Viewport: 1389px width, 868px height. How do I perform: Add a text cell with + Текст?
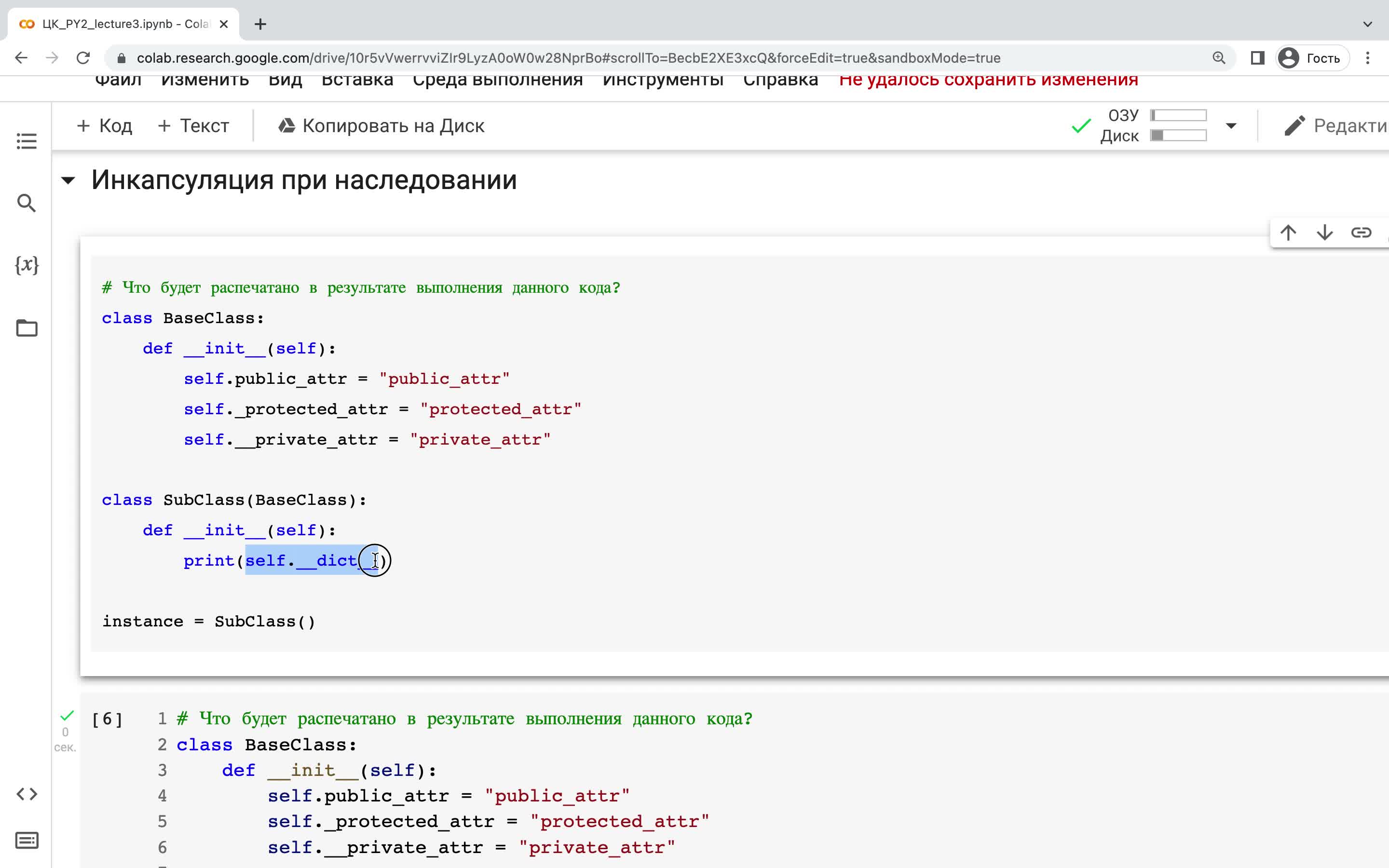(193, 126)
